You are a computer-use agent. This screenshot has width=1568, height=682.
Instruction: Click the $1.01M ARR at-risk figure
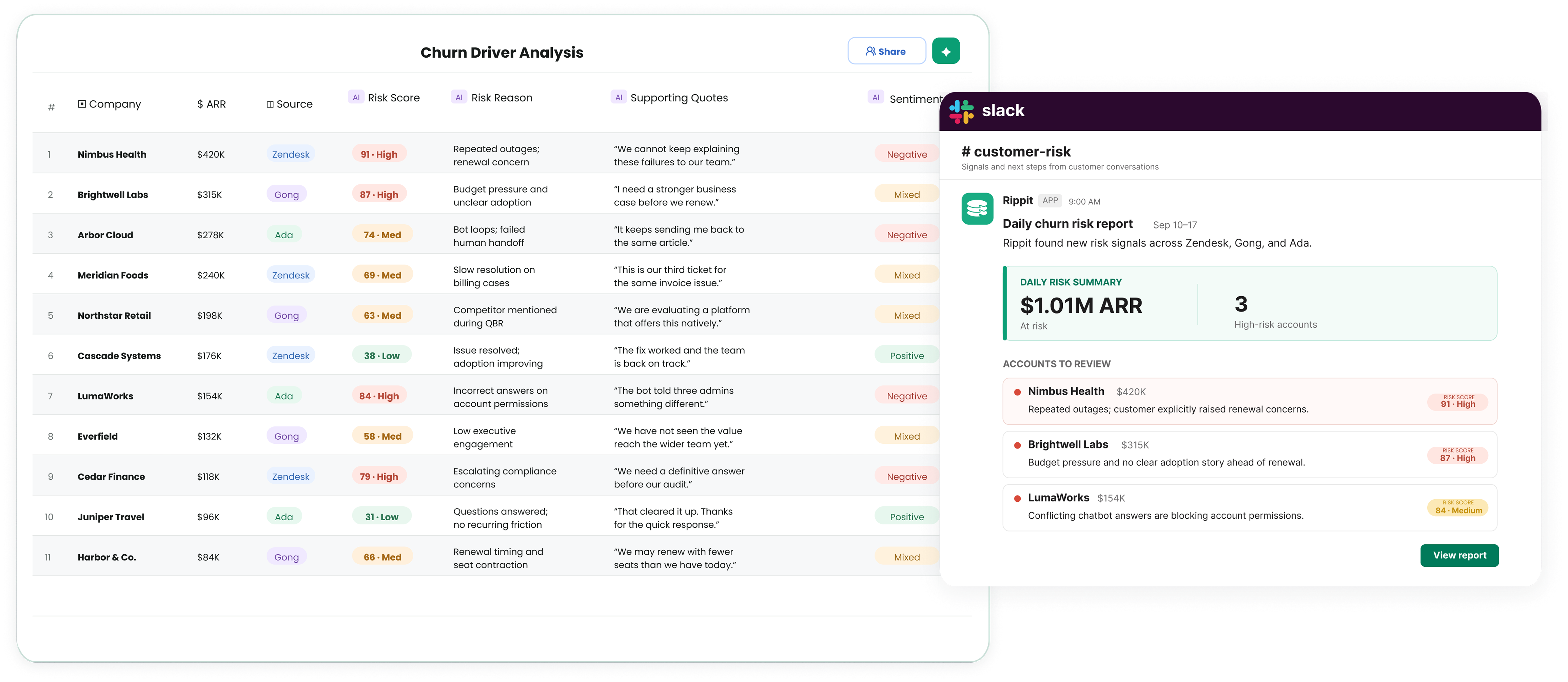1080,305
